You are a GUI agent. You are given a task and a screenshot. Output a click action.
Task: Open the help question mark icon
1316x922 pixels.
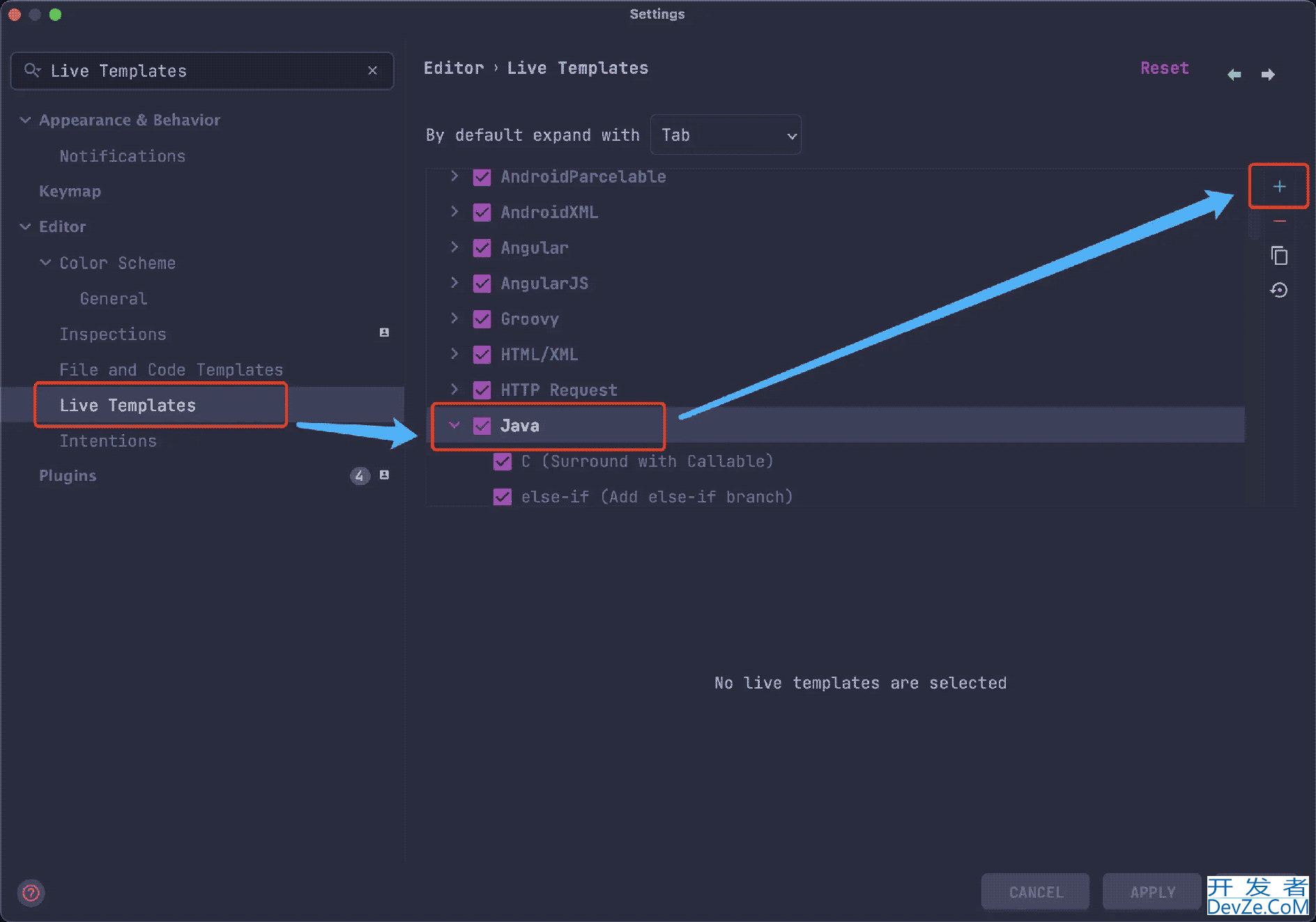(x=31, y=893)
